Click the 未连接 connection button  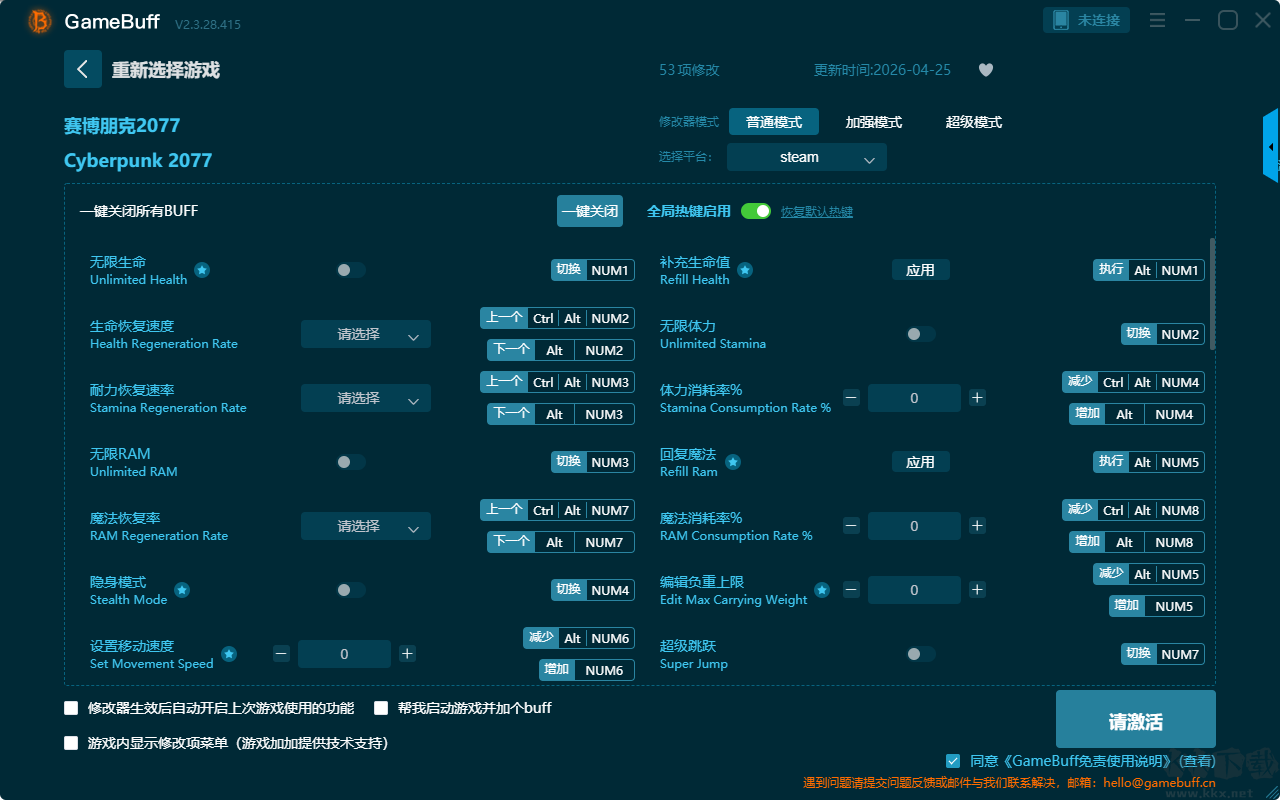[1087, 20]
